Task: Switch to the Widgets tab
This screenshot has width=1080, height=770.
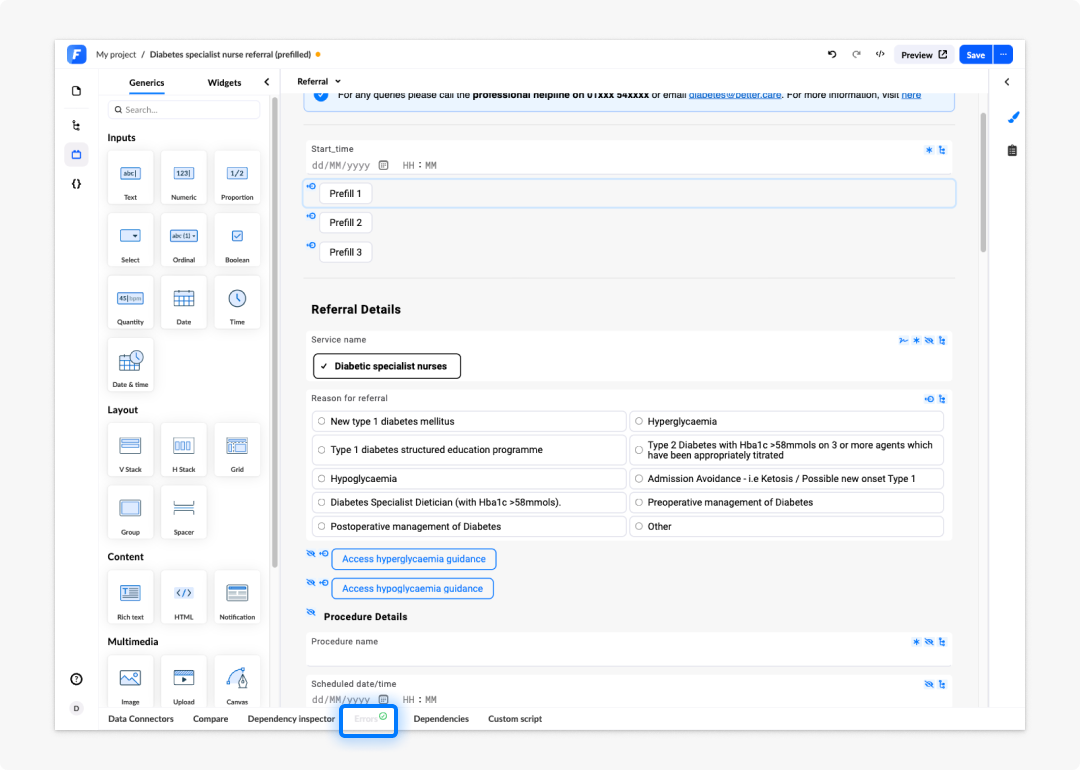Action: click(225, 83)
